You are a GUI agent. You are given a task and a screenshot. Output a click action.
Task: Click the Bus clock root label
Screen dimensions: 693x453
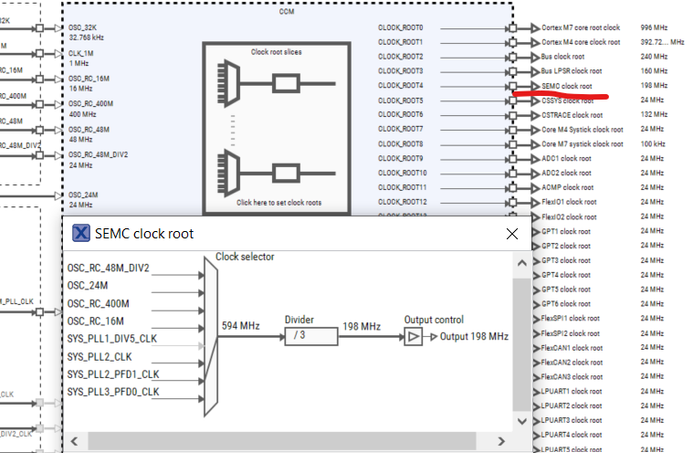point(563,57)
